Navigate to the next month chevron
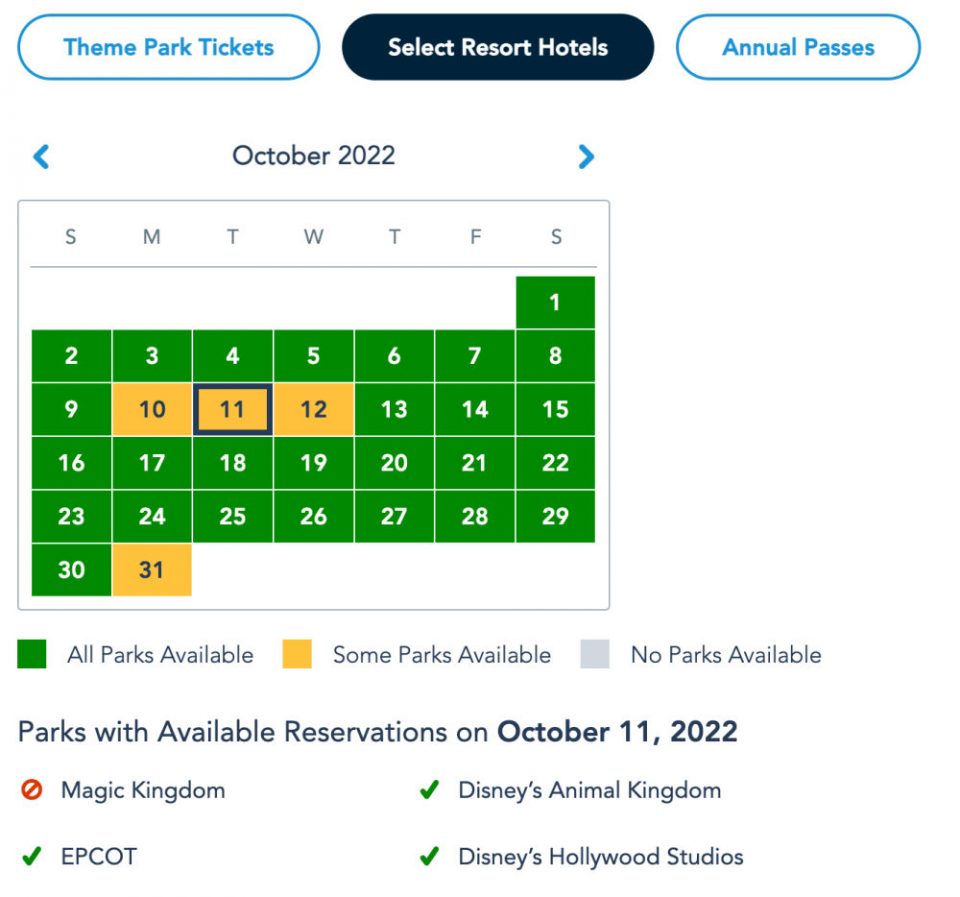The height and width of the screenshot is (897, 960). [x=587, y=156]
